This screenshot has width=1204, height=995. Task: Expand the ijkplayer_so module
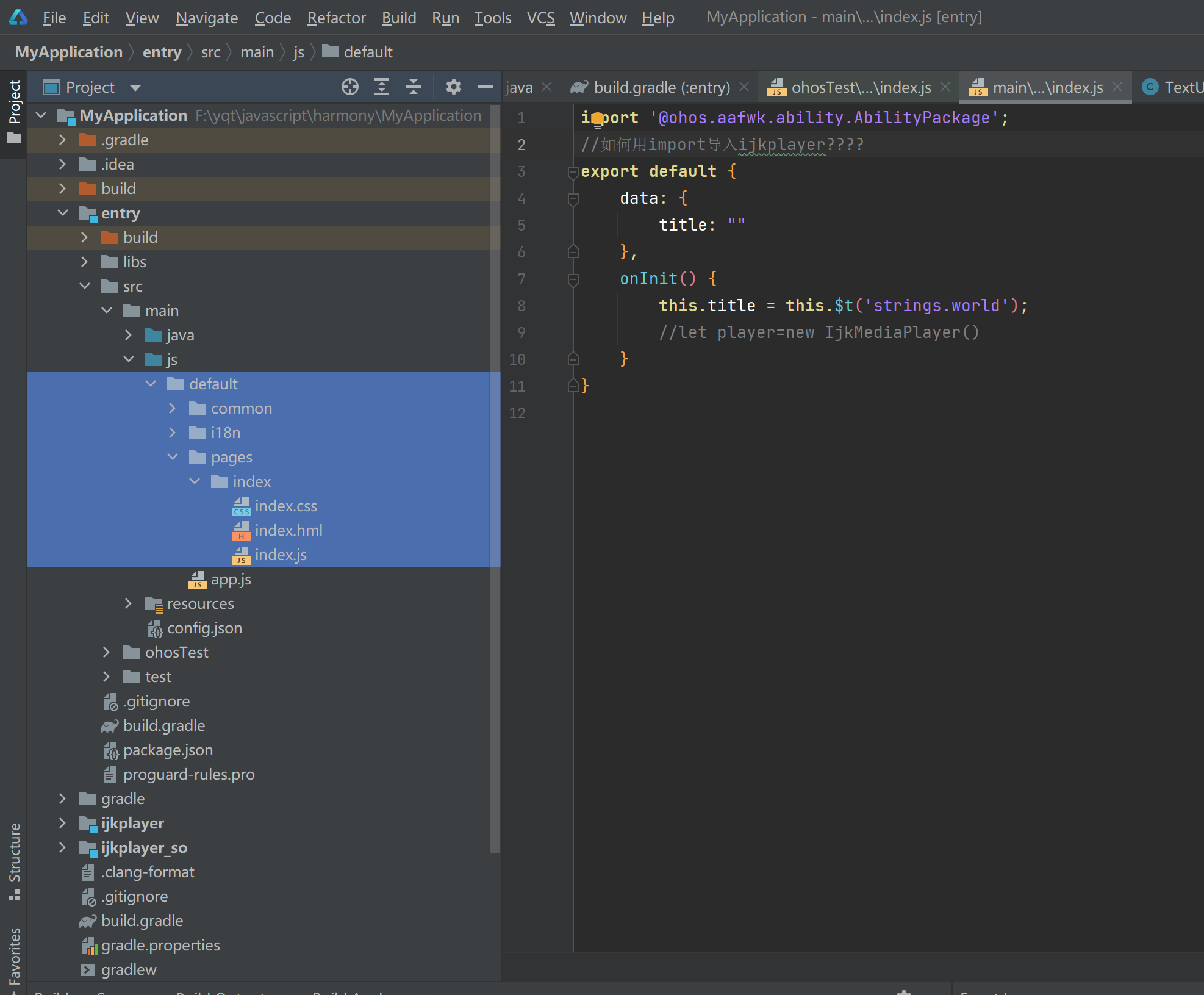(x=62, y=848)
